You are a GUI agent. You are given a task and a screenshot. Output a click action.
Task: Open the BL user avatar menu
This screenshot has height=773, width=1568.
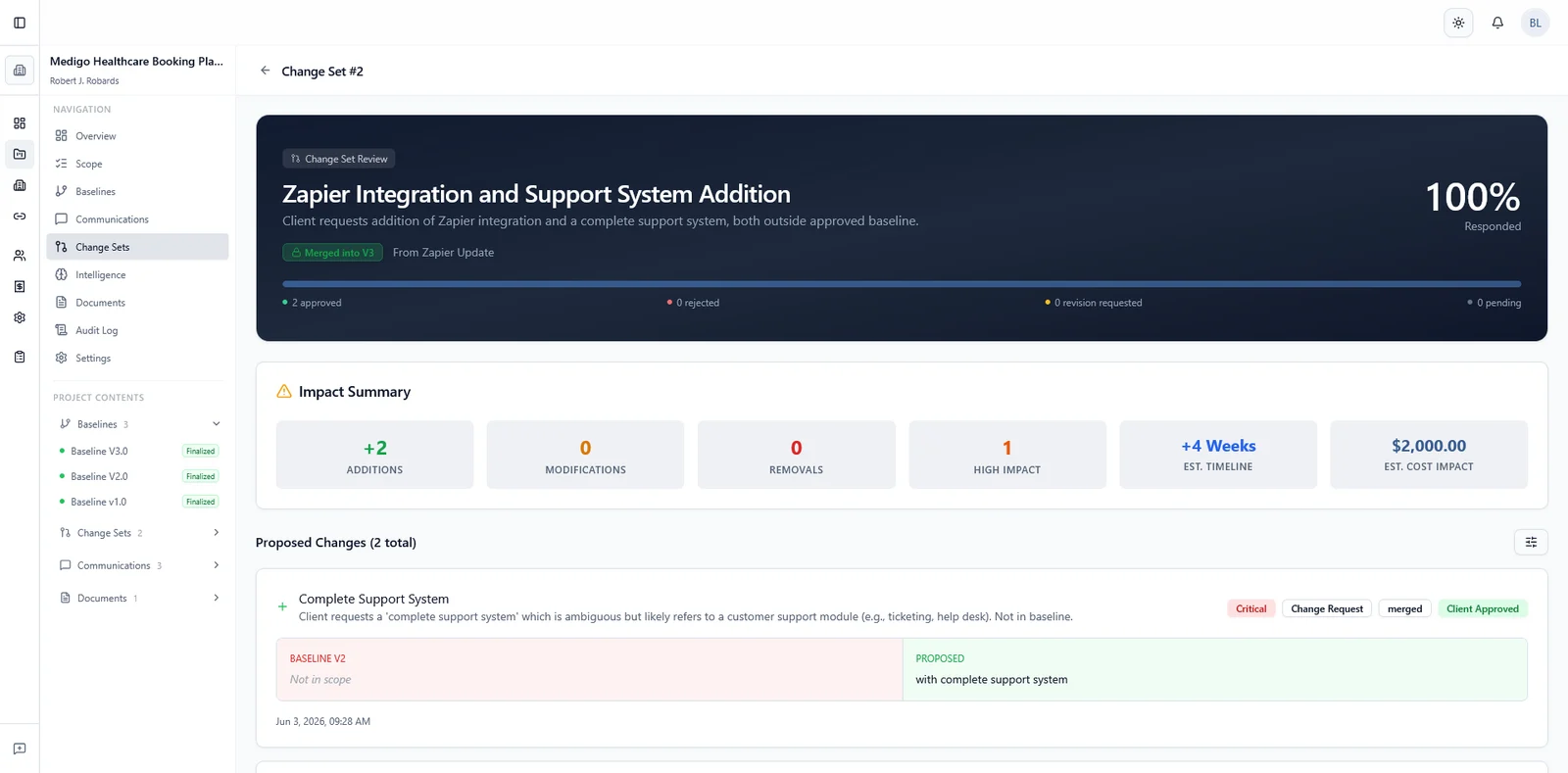[1535, 23]
